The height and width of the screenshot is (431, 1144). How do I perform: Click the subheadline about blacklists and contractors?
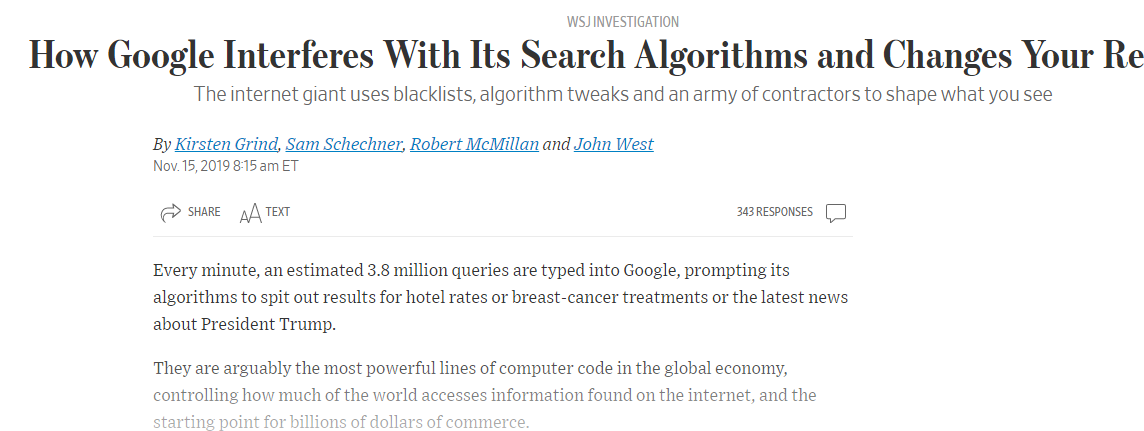point(622,95)
